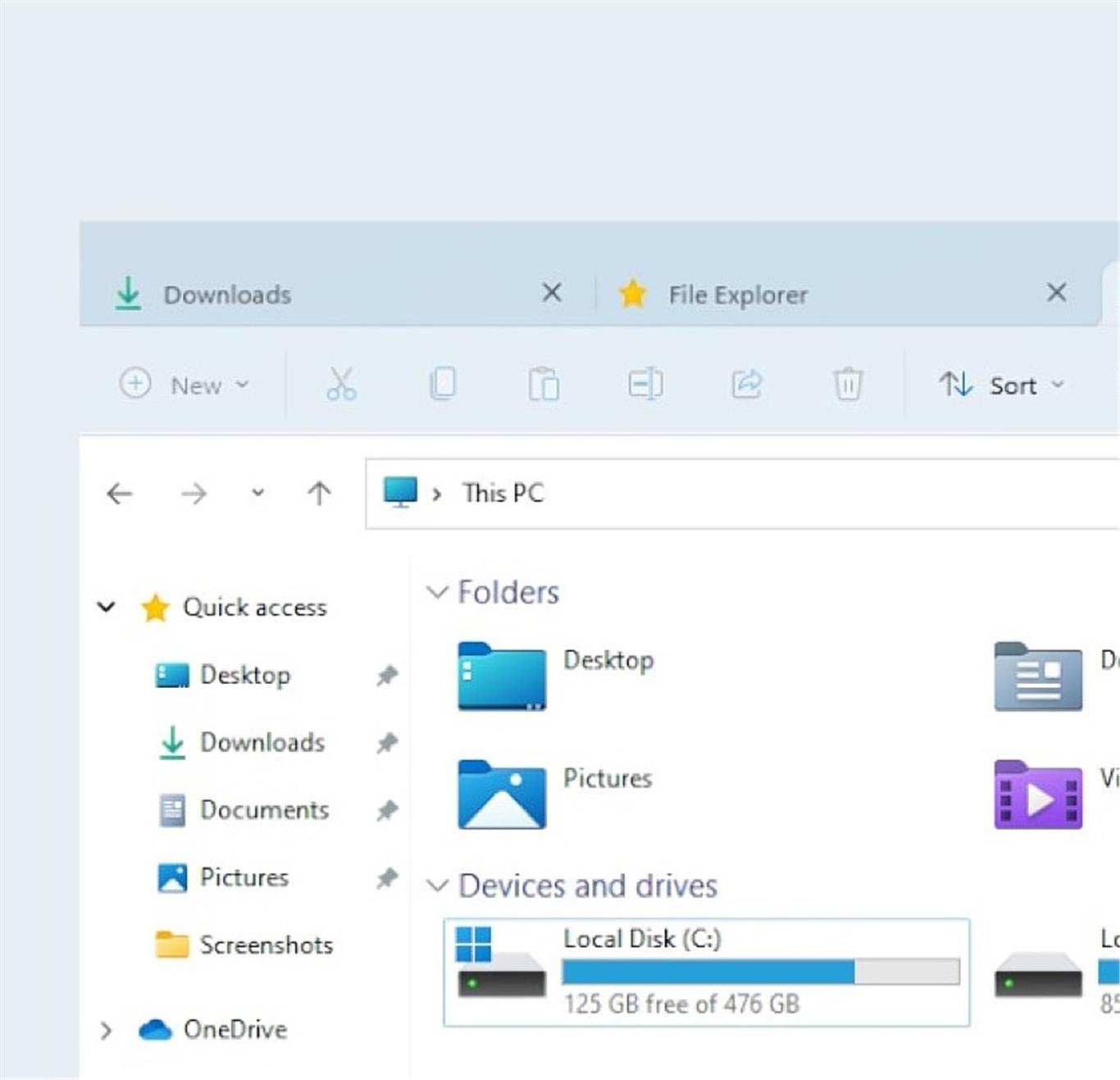Click the Cut scissors icon in toolbar
The image size is (1120, 1080).
pyautogui.click(x=341, y=384)
